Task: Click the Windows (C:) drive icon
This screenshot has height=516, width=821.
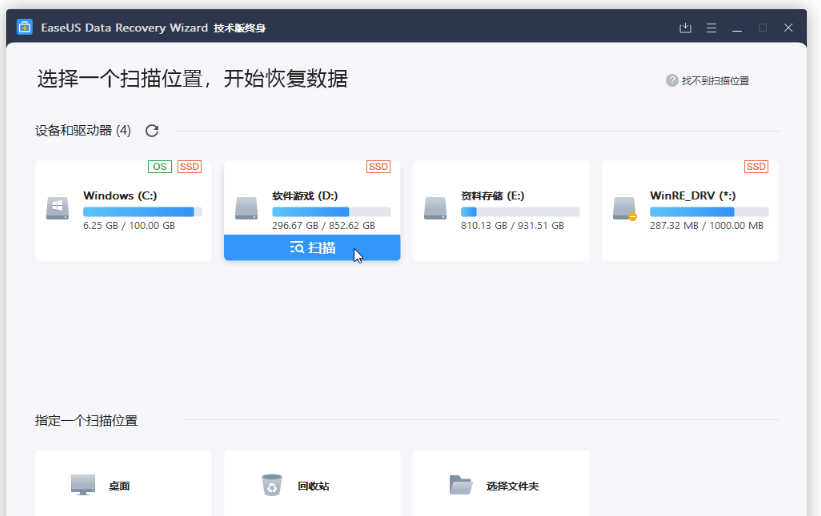Action: click(x=57, y=208)
